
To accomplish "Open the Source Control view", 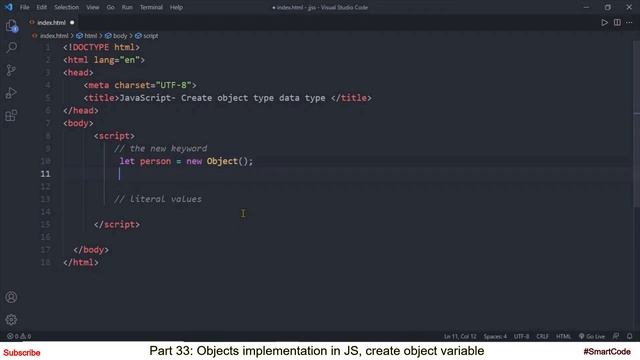I will [11, 70].
